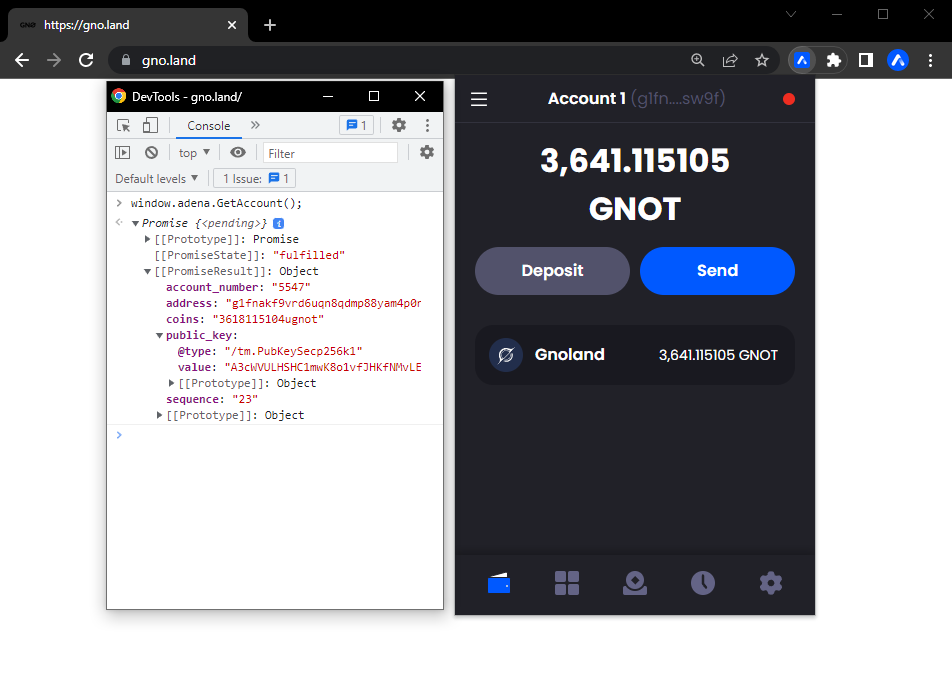Toggle the DevTools device toolbar
This screenshot has width=952, height=686.
point(150,126)
